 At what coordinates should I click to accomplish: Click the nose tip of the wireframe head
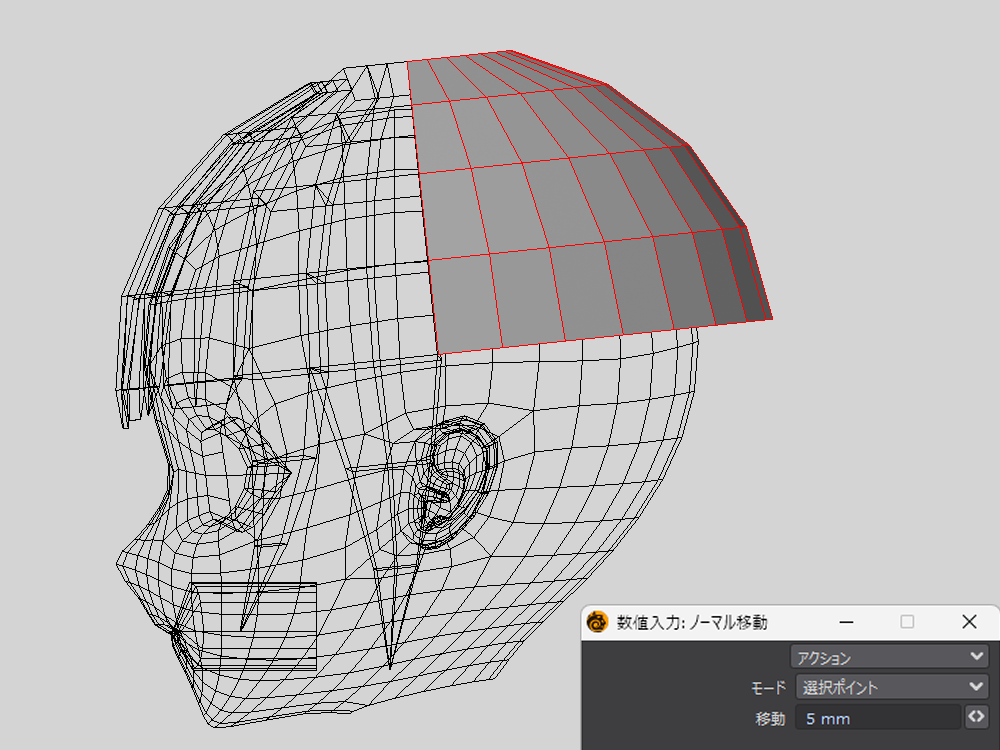pos(124,560)
